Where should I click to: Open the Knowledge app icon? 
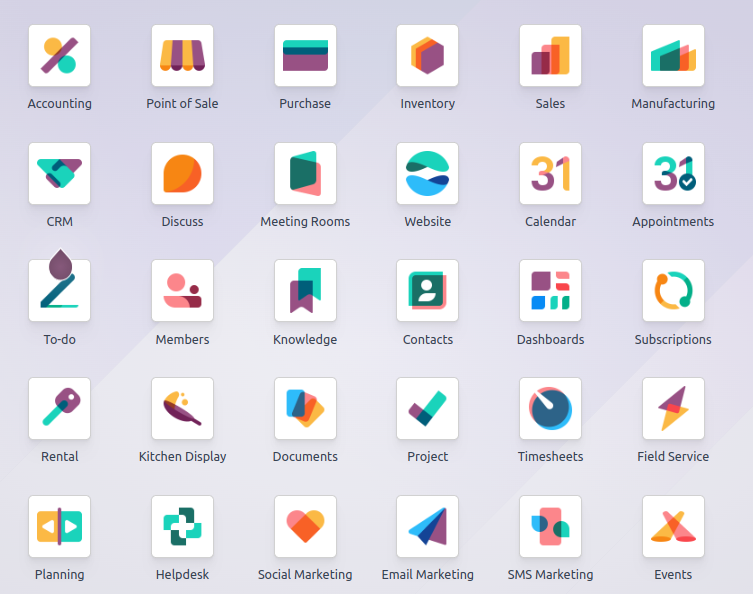click(305, 291)
